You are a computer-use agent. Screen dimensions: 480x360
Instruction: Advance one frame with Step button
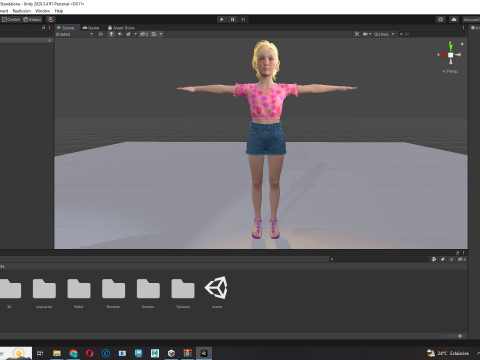tap(243, 19)
